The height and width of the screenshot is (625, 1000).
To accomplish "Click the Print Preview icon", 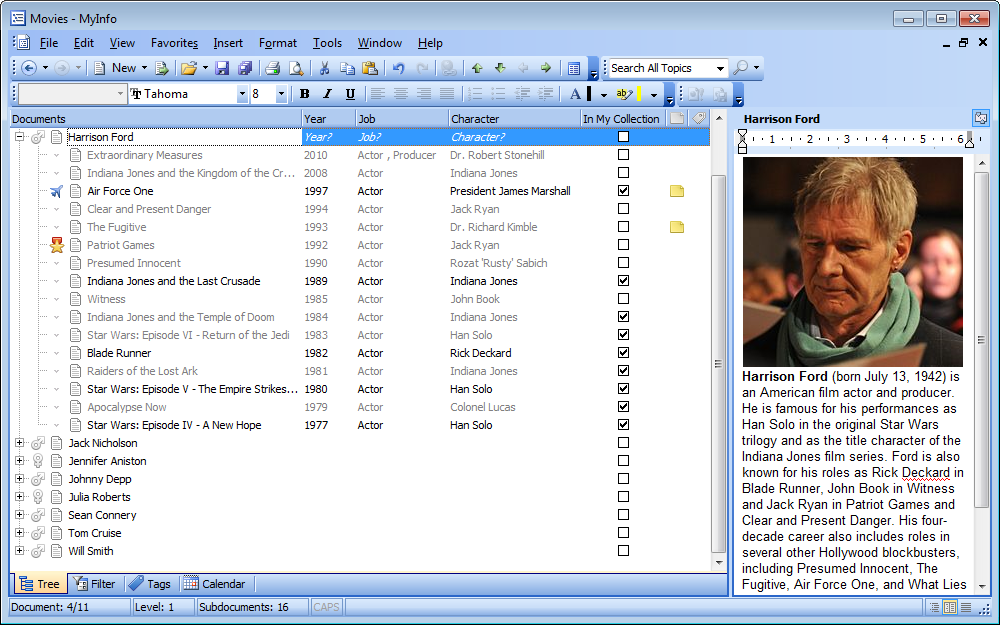I will [296, 68].
